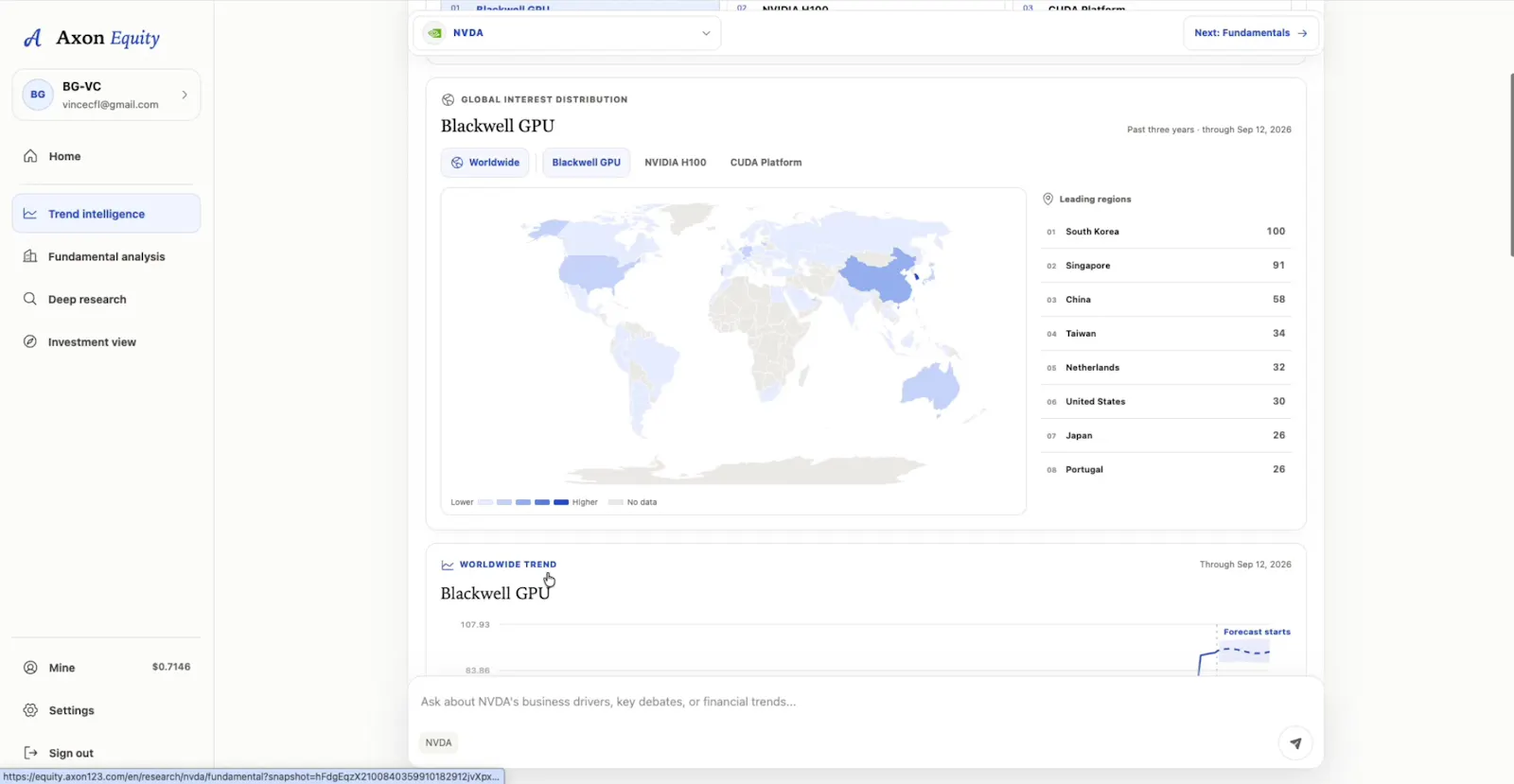
Task: Click the Blackwell GPU heading above map
Action: click(498, 126)
